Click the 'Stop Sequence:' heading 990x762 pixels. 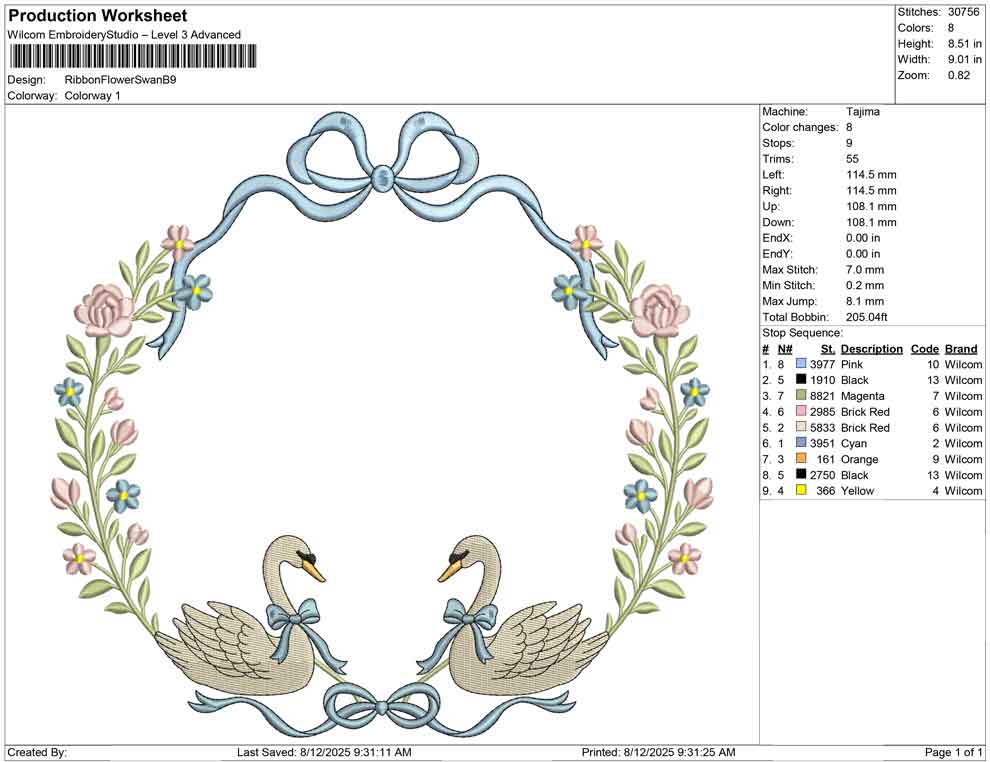tap(802, 333)
